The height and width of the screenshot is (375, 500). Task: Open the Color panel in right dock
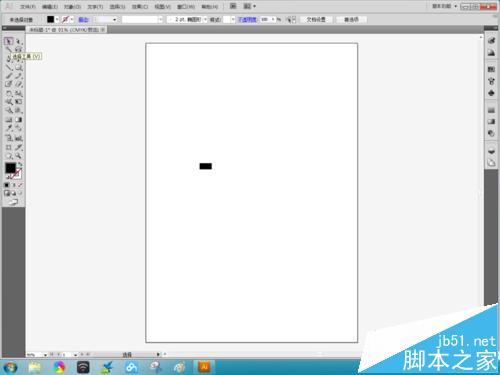491,41
